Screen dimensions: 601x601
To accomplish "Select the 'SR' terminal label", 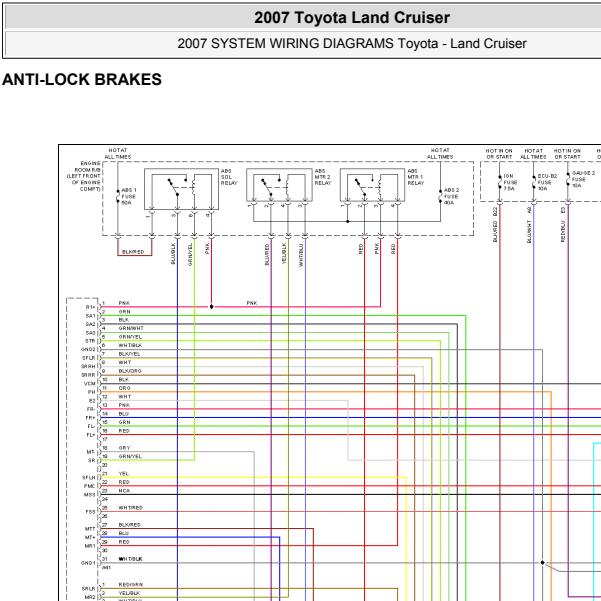I will tap(92, 460).
